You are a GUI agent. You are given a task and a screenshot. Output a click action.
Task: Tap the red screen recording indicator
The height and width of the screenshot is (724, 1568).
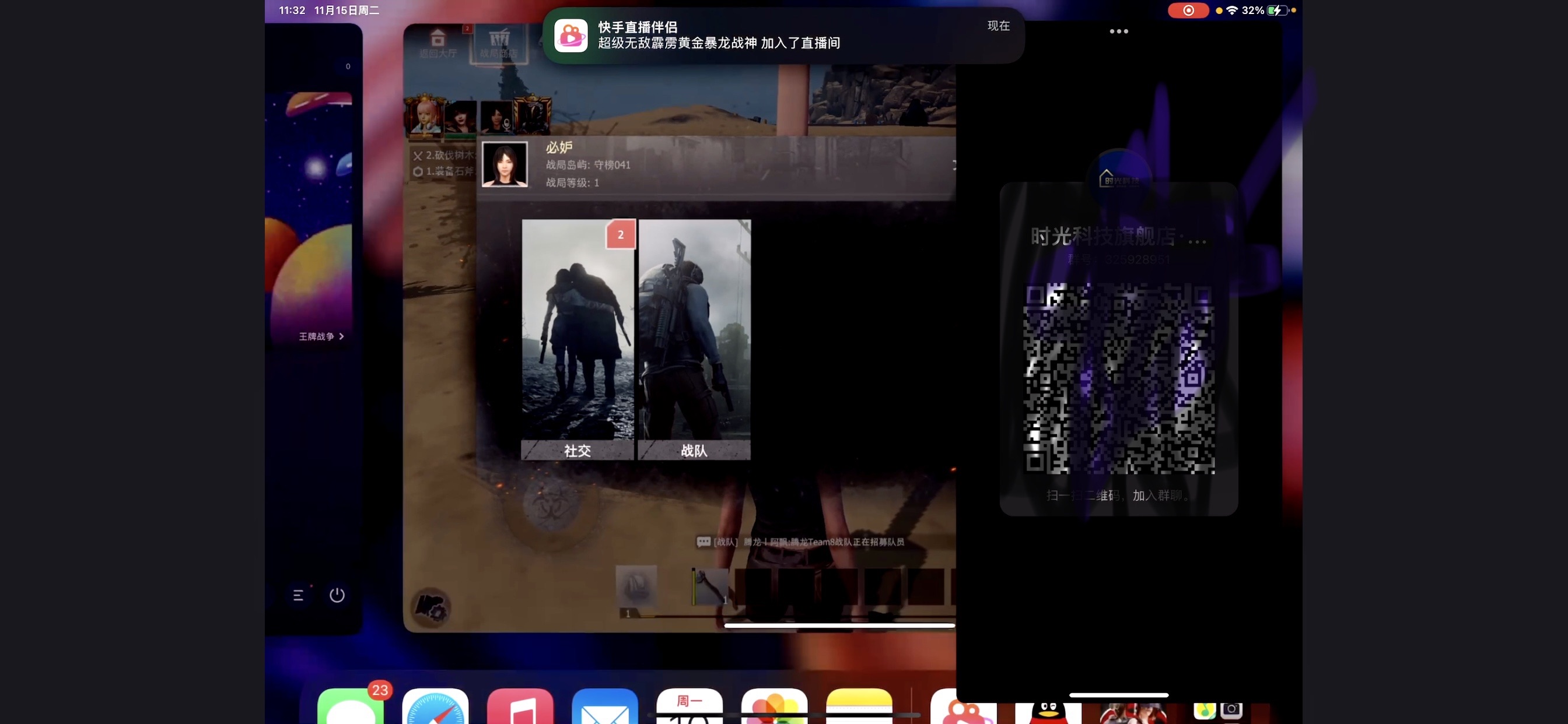click(x=1188, y=10)
